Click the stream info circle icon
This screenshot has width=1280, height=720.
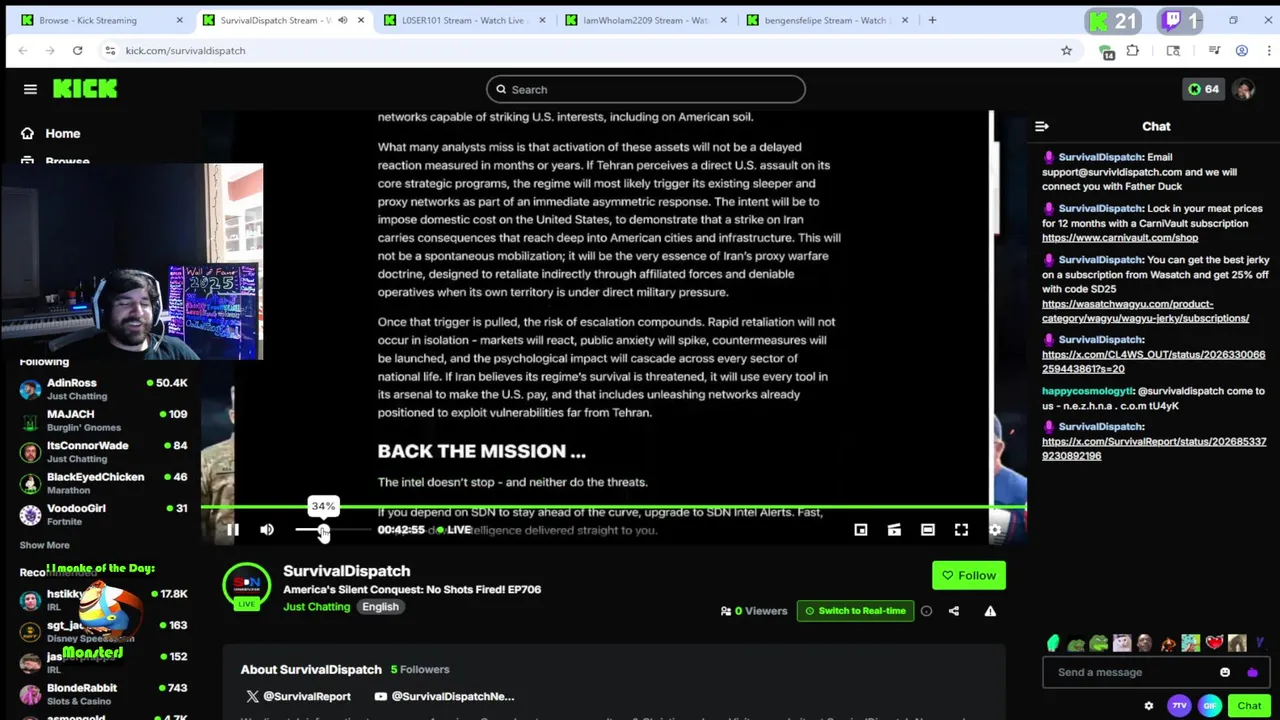click(926, 611)
